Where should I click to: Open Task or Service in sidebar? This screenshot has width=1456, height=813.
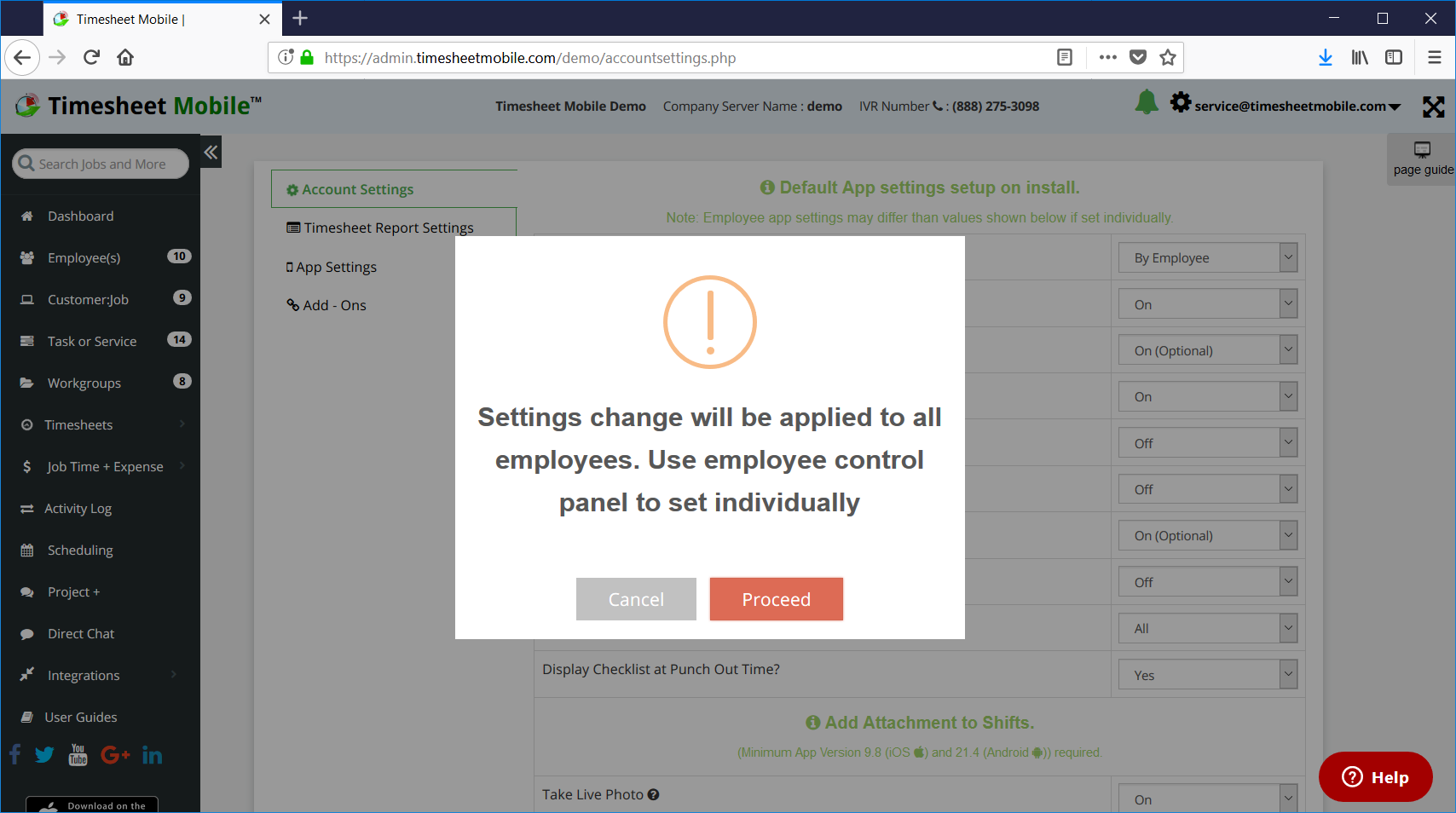click(92, 342)
